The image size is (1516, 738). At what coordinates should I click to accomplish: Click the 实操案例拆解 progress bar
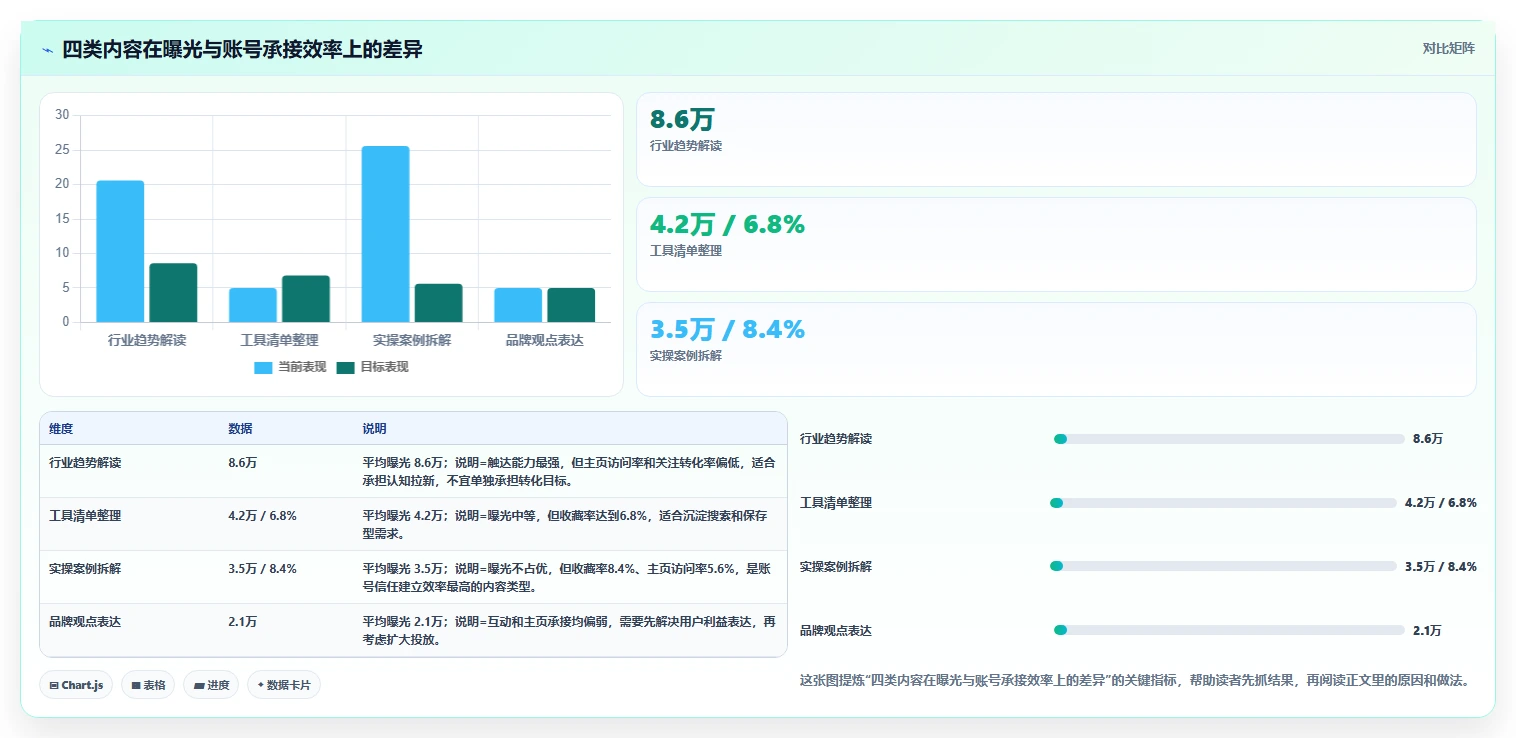tap(1223, 566)
